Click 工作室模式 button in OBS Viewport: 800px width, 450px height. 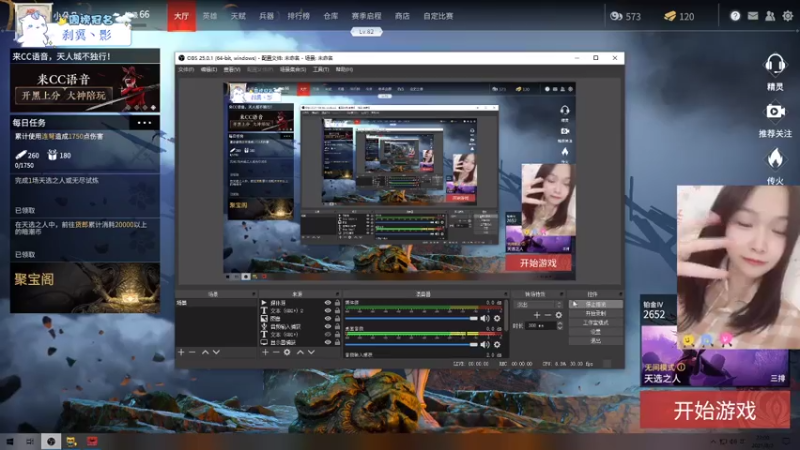[x=595, y=322]
